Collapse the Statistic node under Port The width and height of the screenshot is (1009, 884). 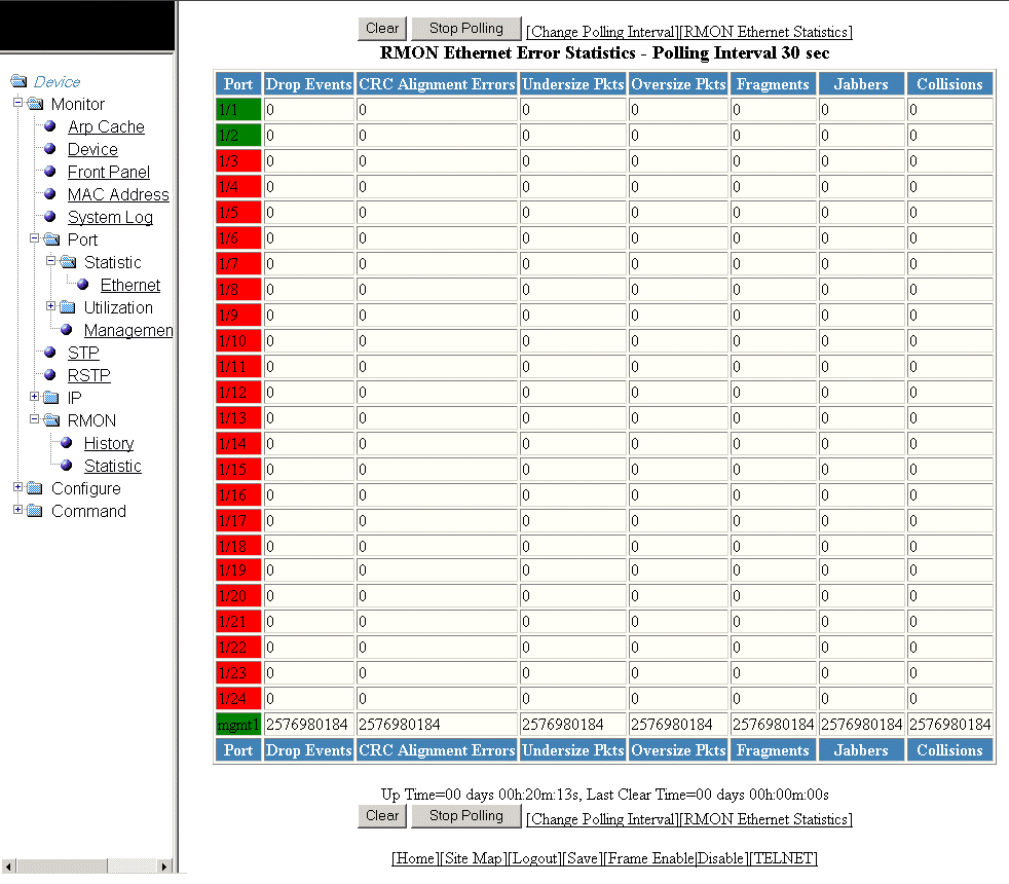pos(50,261)
